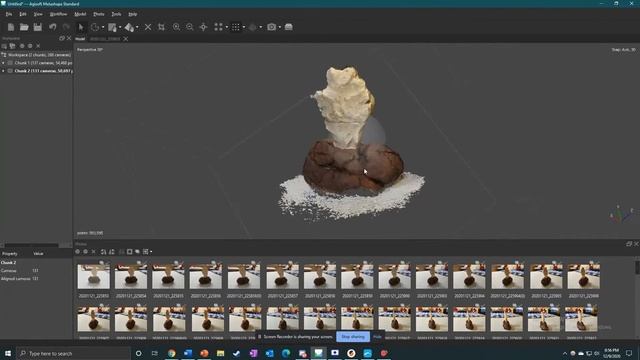Reset the view with the crosshair icon
Viewport: 640px width, 360px height.
(203, 27)
